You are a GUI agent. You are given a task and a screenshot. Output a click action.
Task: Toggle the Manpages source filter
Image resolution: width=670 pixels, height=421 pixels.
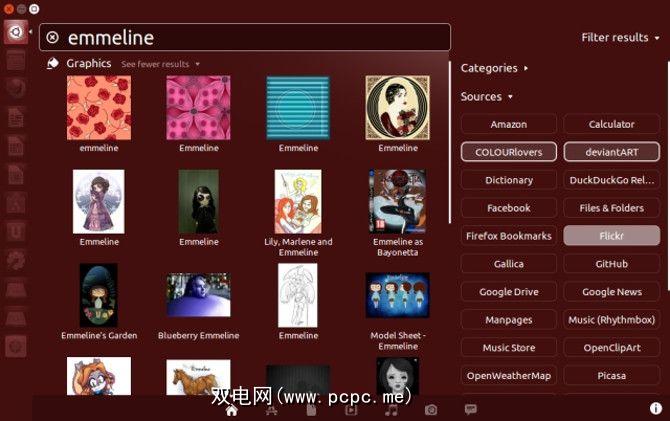tap(508, 320)
